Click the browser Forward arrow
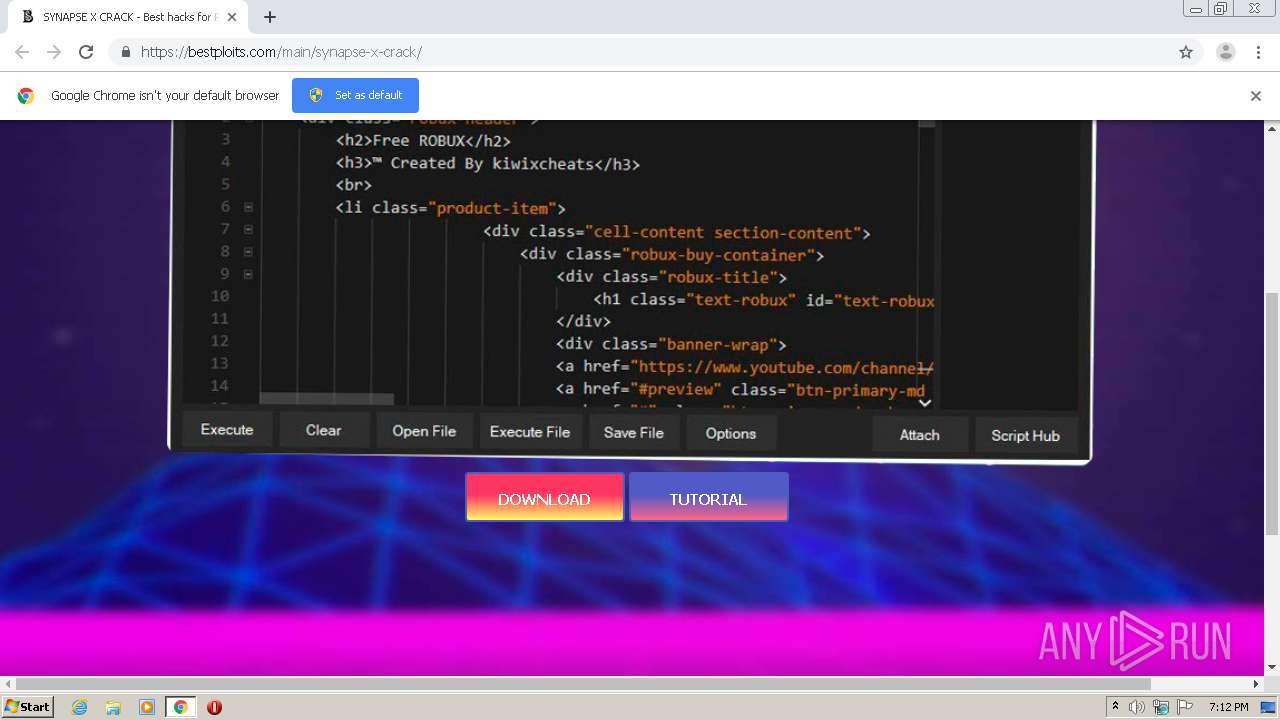Image resolution: width=1280 pixels, height=720 pixels. 54,52
